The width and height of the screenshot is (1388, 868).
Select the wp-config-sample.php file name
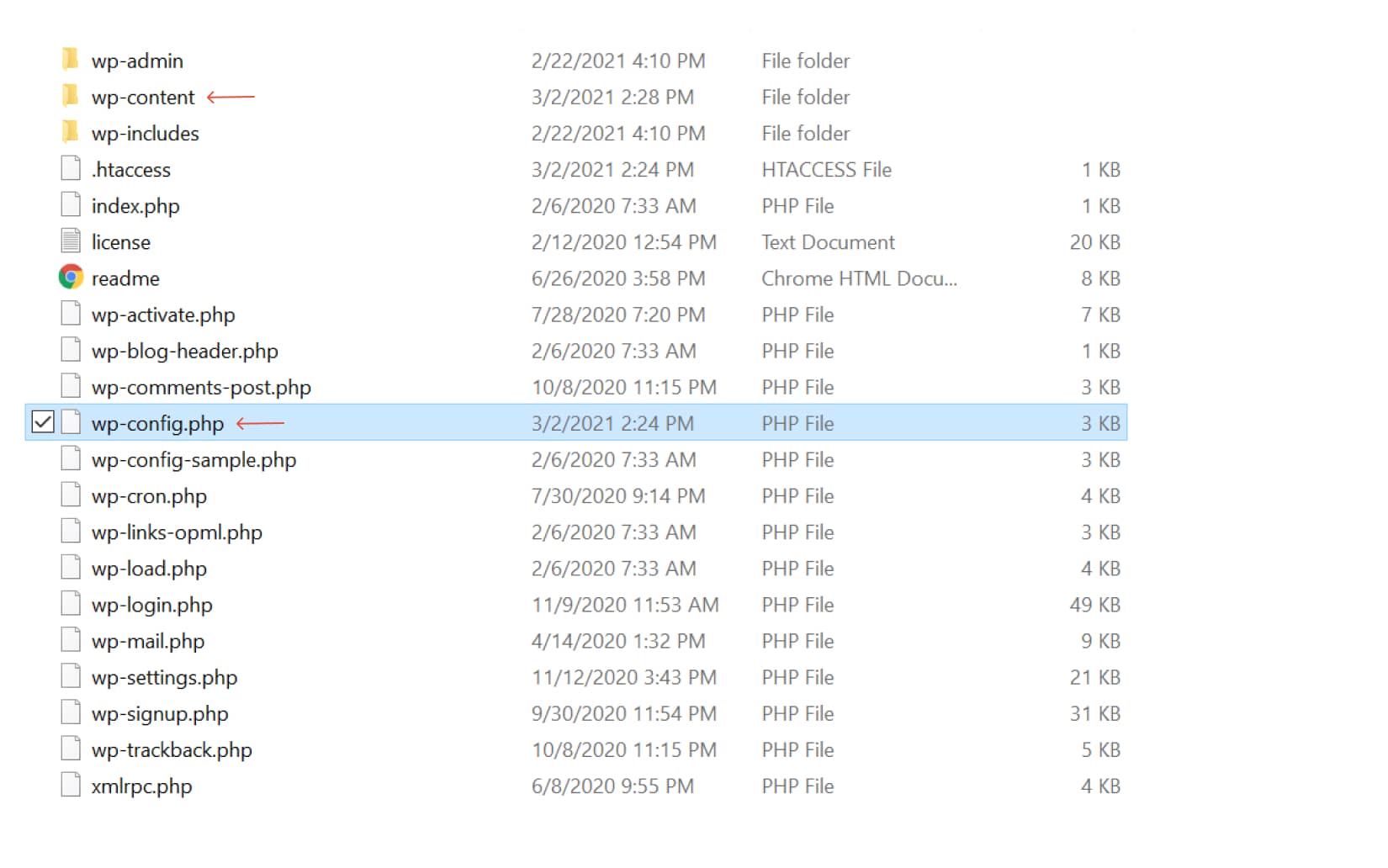(193, 460)
